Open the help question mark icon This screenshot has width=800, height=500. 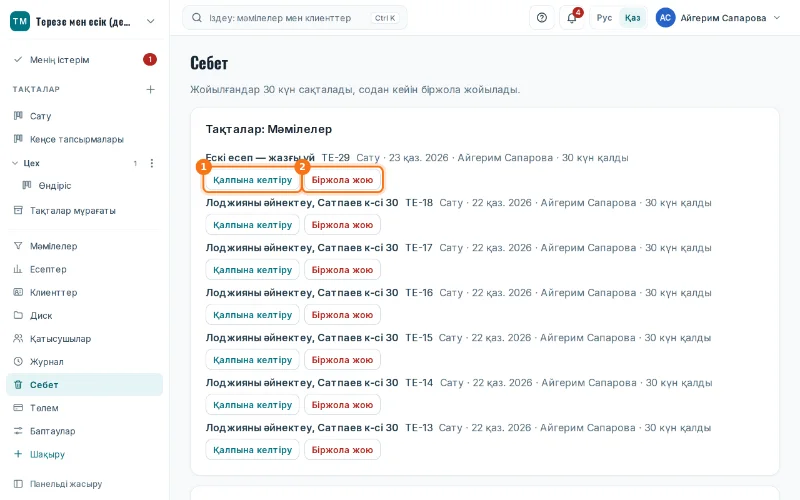tap(542, 18)
